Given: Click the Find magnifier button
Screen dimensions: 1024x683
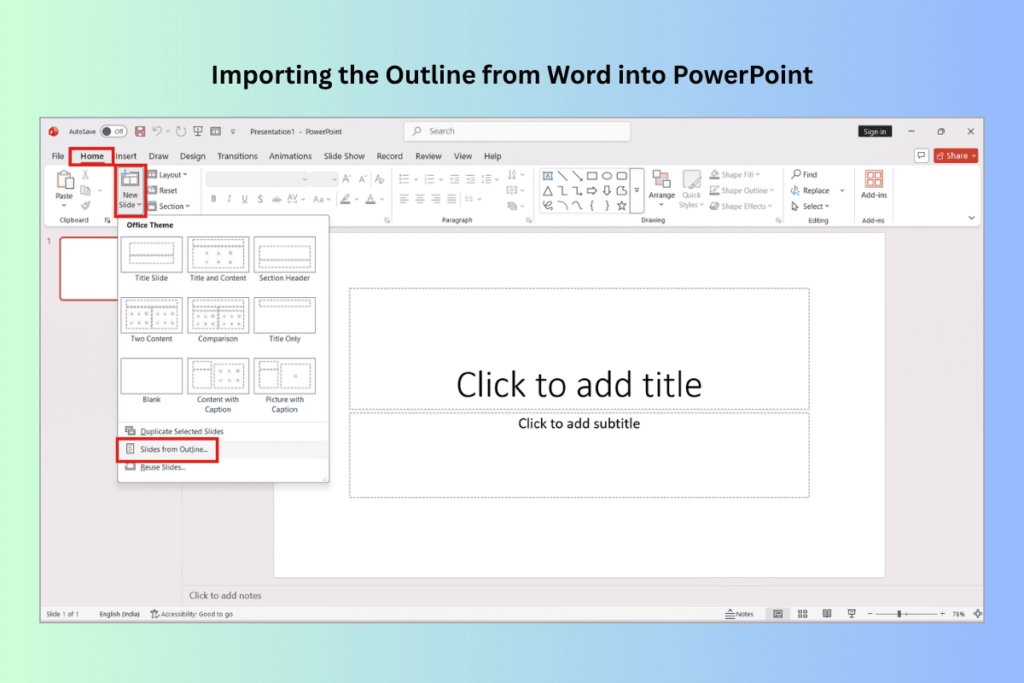Looking at the screenshot, I should tap(805, 174).
